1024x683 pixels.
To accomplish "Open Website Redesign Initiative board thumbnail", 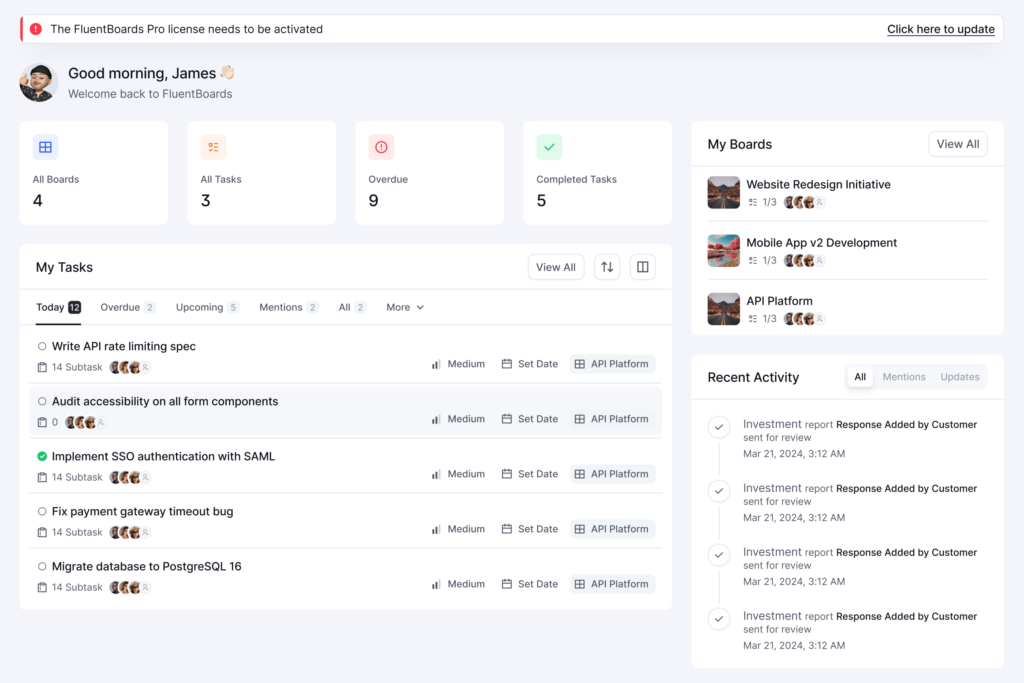I will click(x=724, y=193).
